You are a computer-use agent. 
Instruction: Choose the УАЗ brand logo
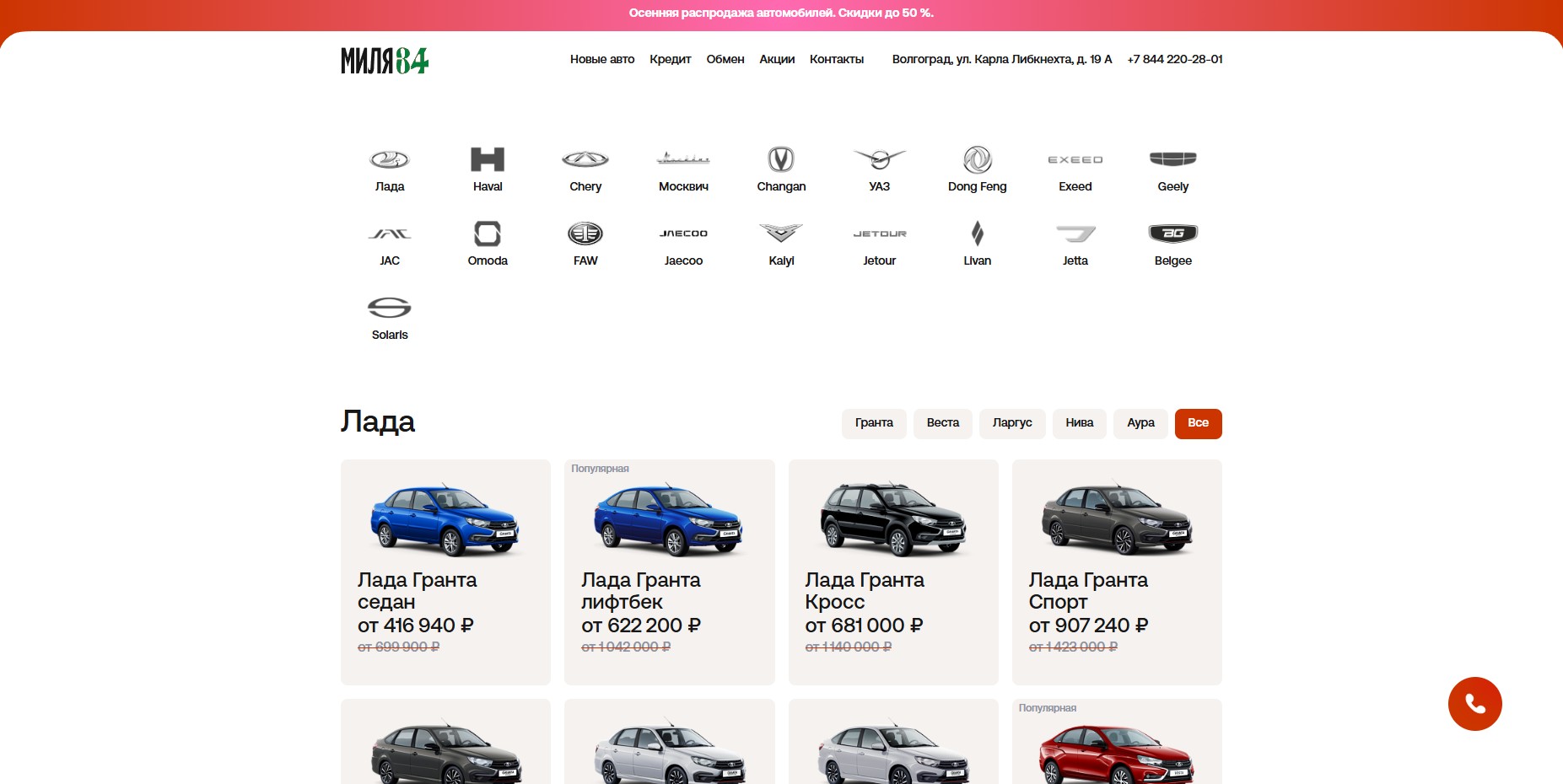pos(879,159)
